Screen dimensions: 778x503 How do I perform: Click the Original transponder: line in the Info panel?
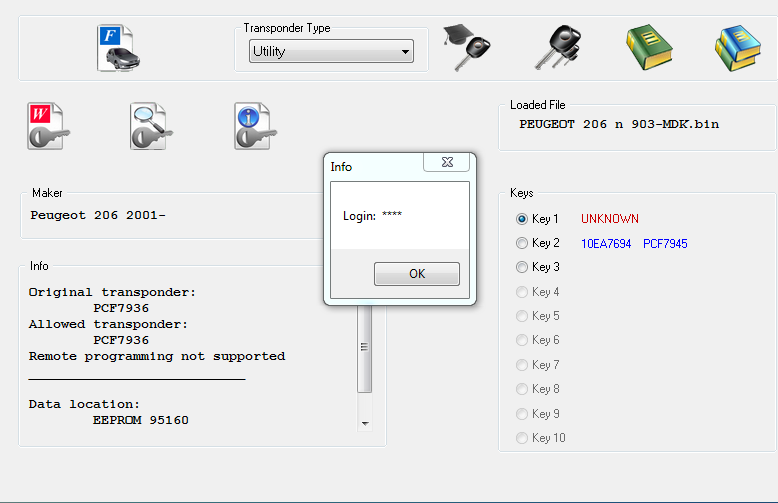(x=112, y=292)
